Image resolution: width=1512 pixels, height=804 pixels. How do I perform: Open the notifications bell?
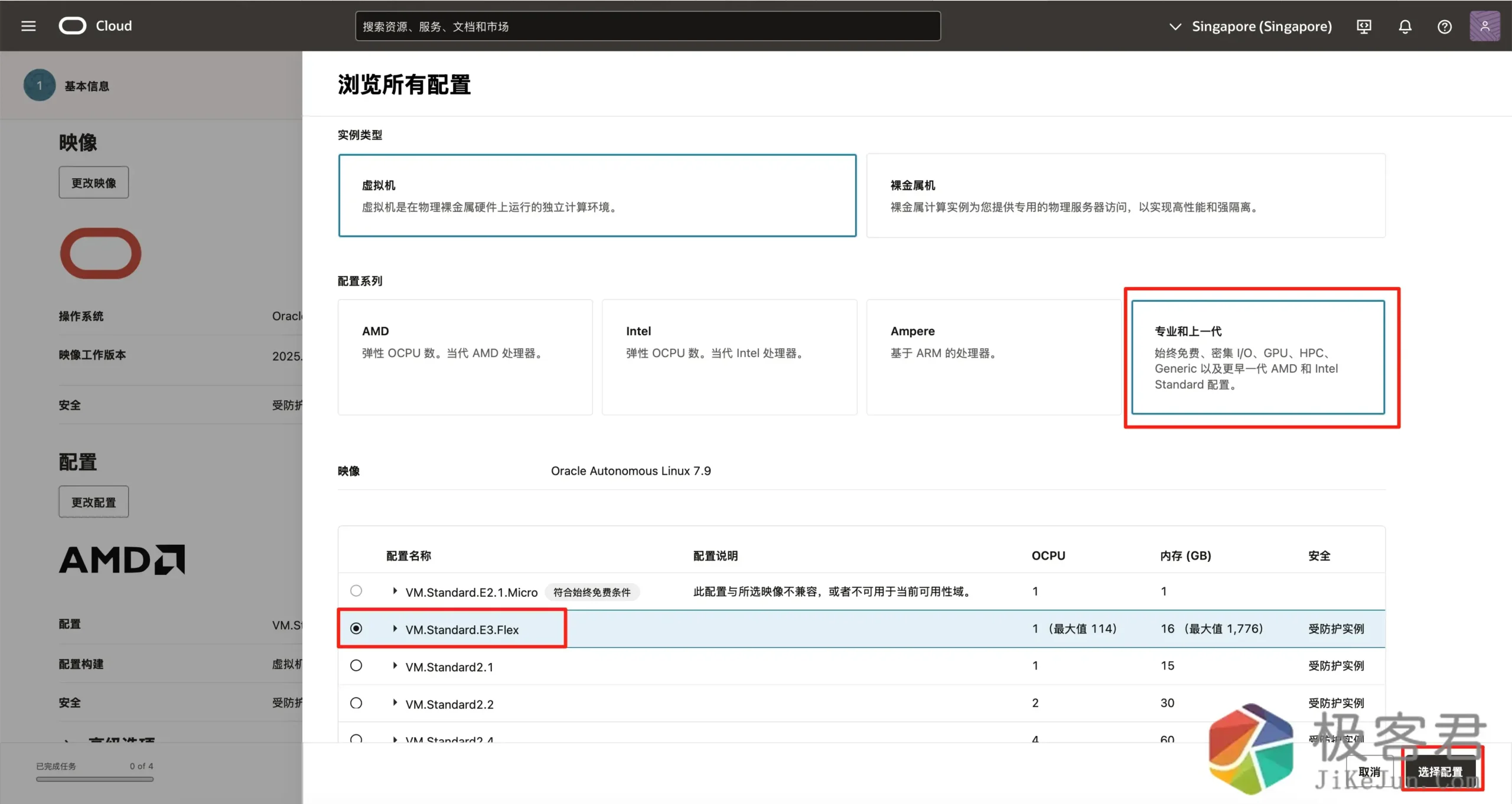(1405, 27)
